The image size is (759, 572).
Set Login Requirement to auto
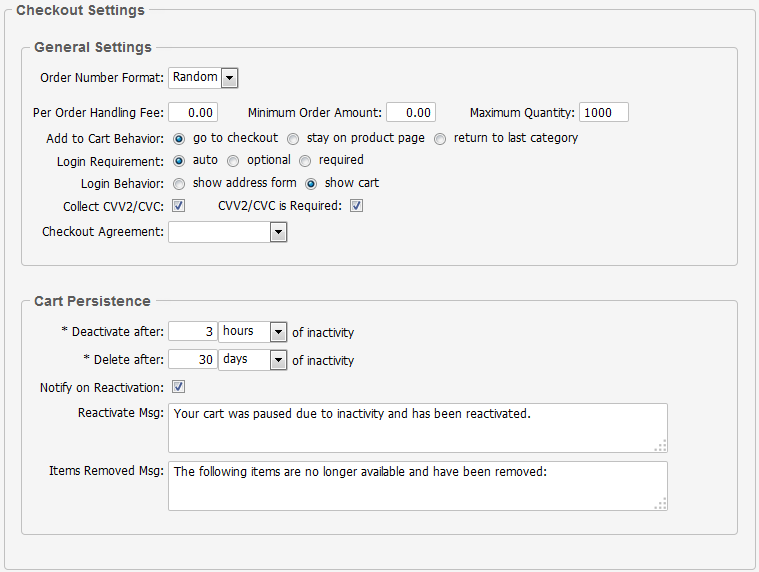tap(180, 161)
